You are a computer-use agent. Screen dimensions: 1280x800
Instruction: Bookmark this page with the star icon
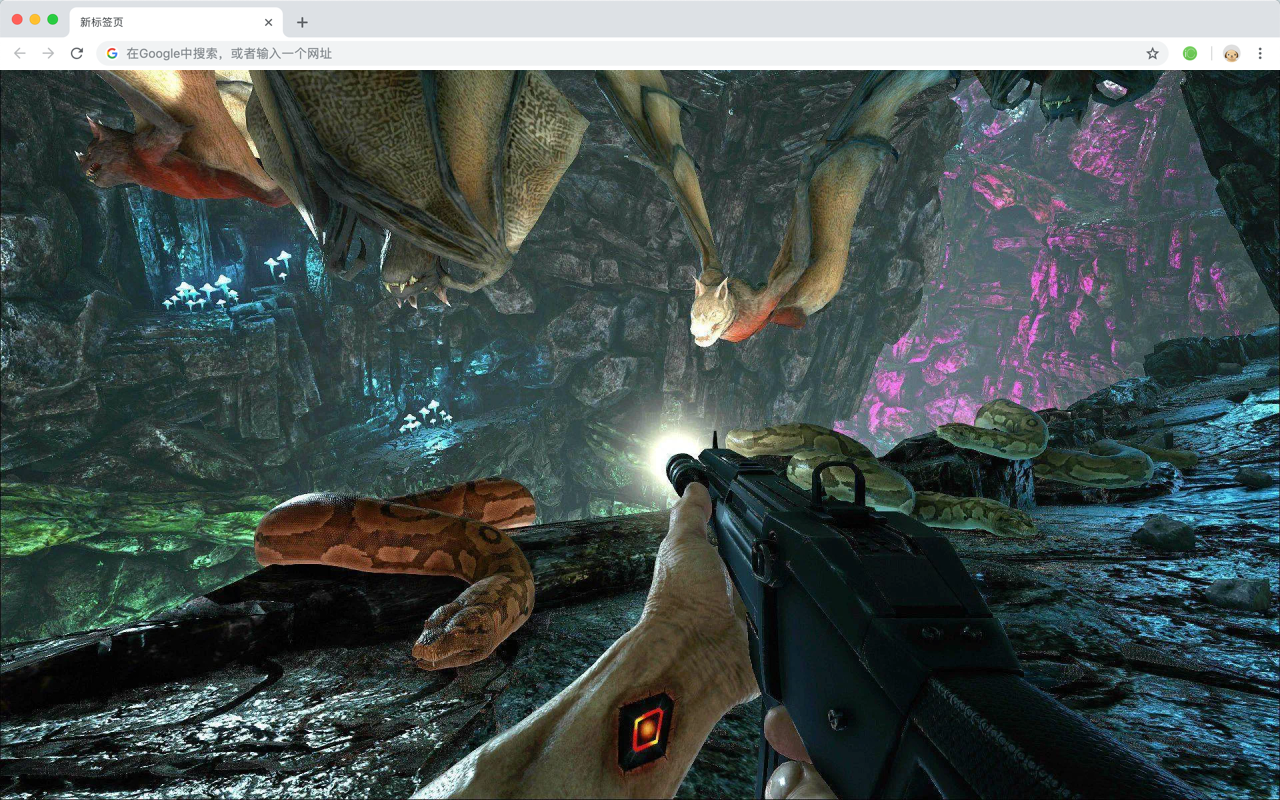[x=1152, y=53]
